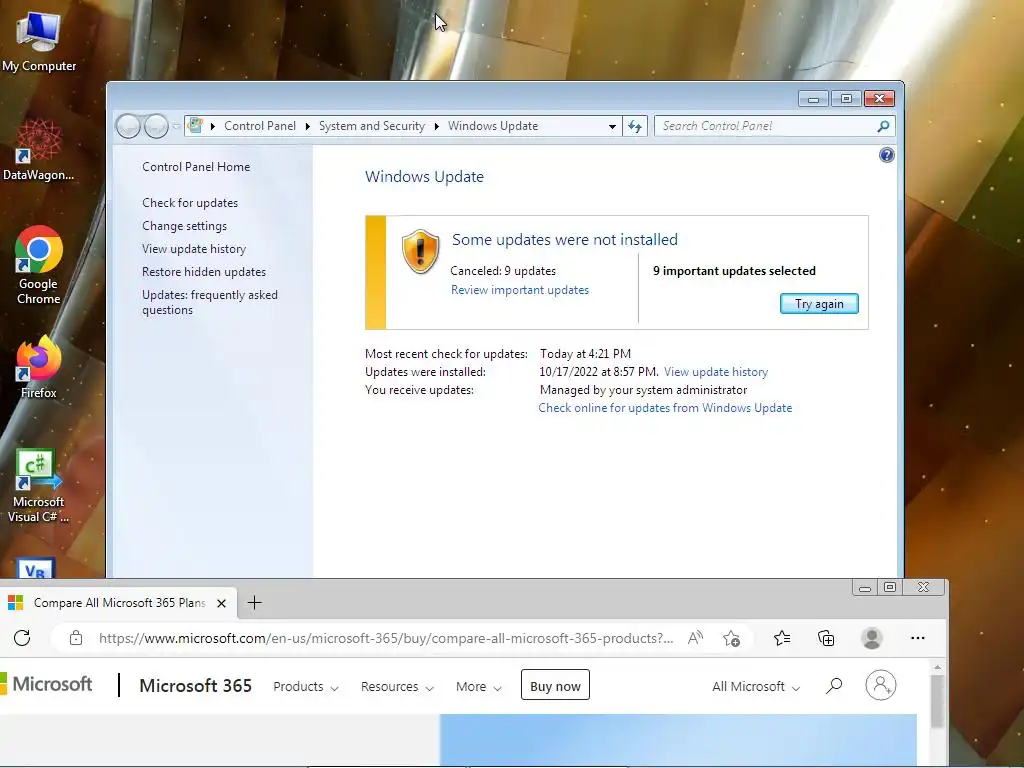Expand the Resources menu on Microsoft 365
The image size is (1024, 768).
coord(397,686)
